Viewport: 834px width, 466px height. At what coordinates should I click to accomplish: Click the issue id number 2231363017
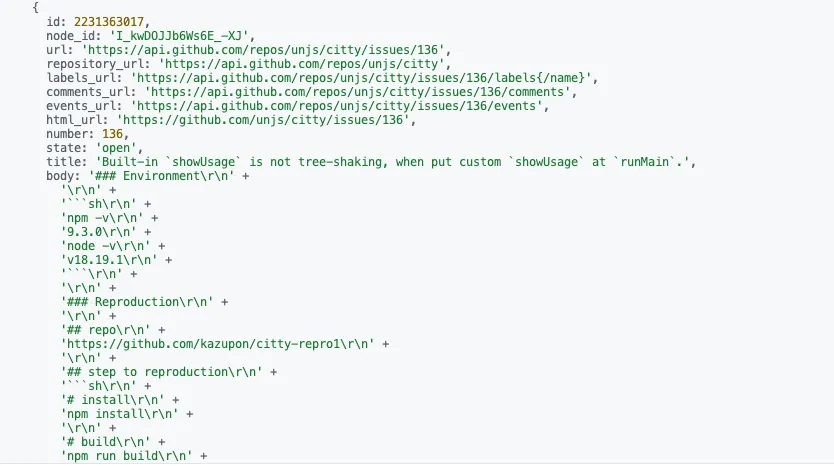pyautogui.click(x=109, y=22)
